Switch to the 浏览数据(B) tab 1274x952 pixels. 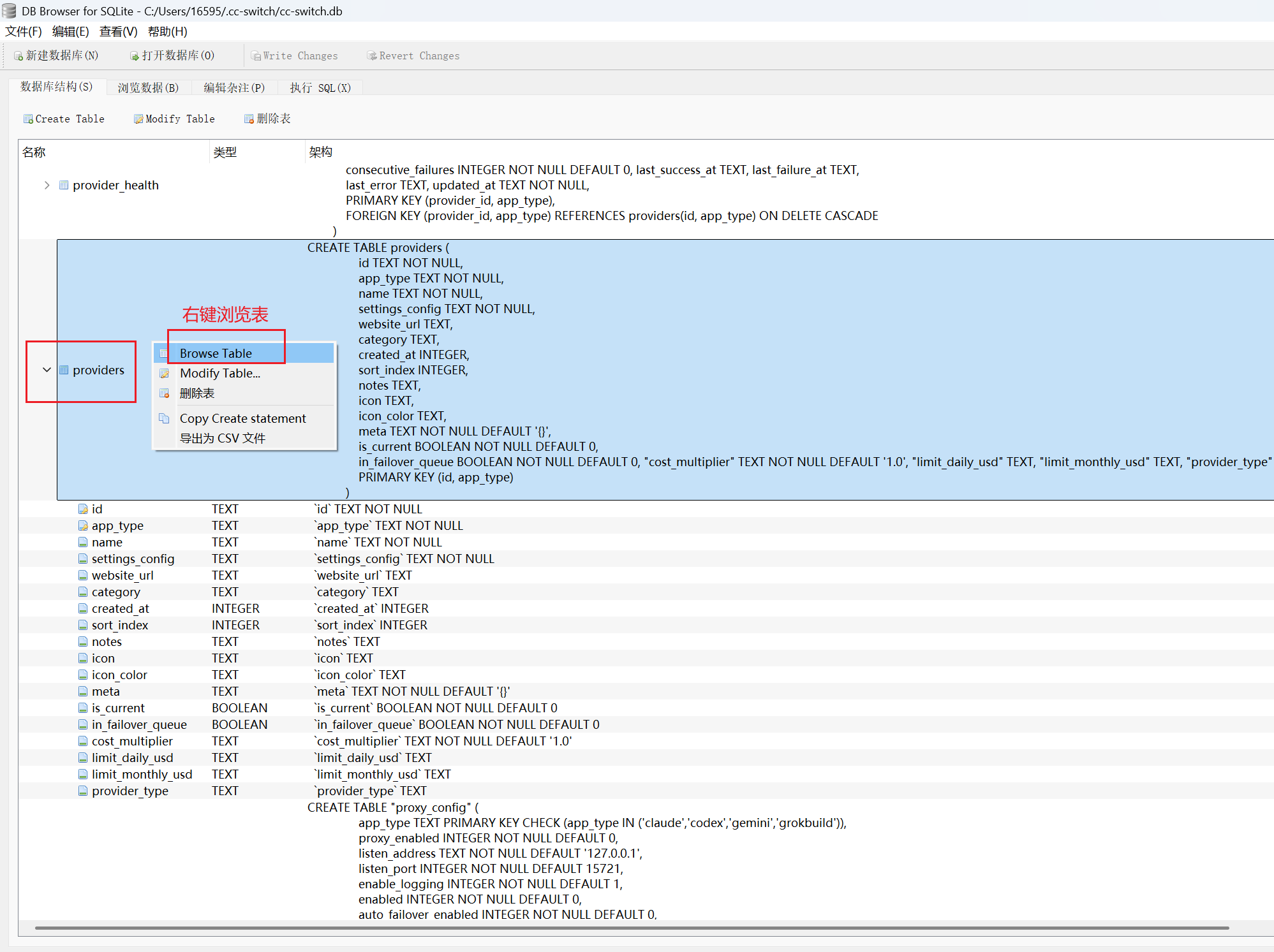[148, 87]
